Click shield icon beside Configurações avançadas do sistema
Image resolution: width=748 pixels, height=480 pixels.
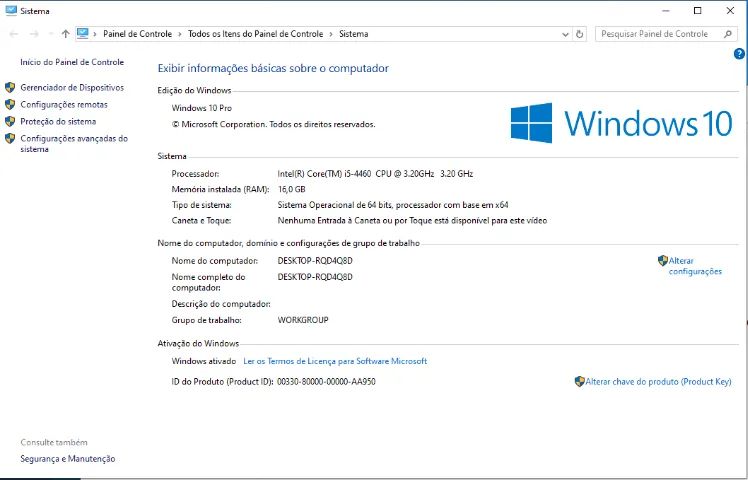[10, 139]
